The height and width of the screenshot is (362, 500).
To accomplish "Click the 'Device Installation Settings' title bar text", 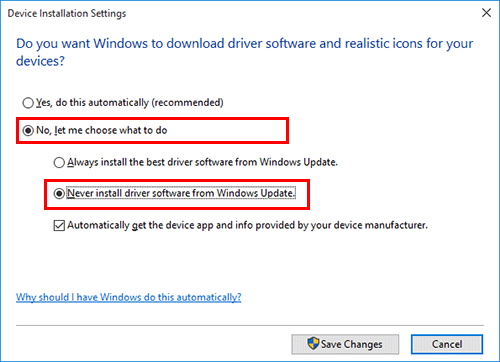I will coord(67,13).
